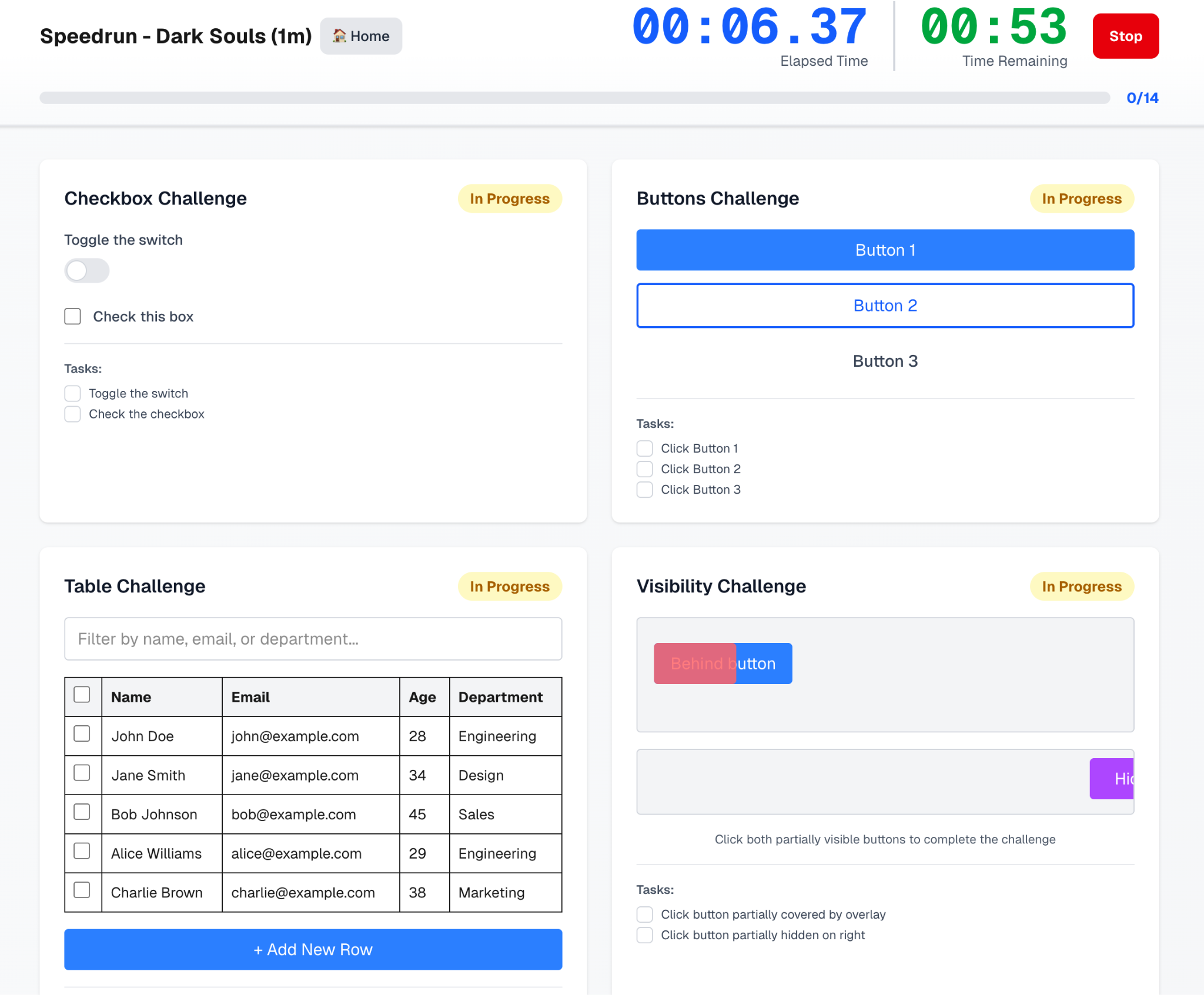This screenshot has height=995, width=1204.
Task: Click the blue partially covered 'button'
Action: [x=764, y=664]
